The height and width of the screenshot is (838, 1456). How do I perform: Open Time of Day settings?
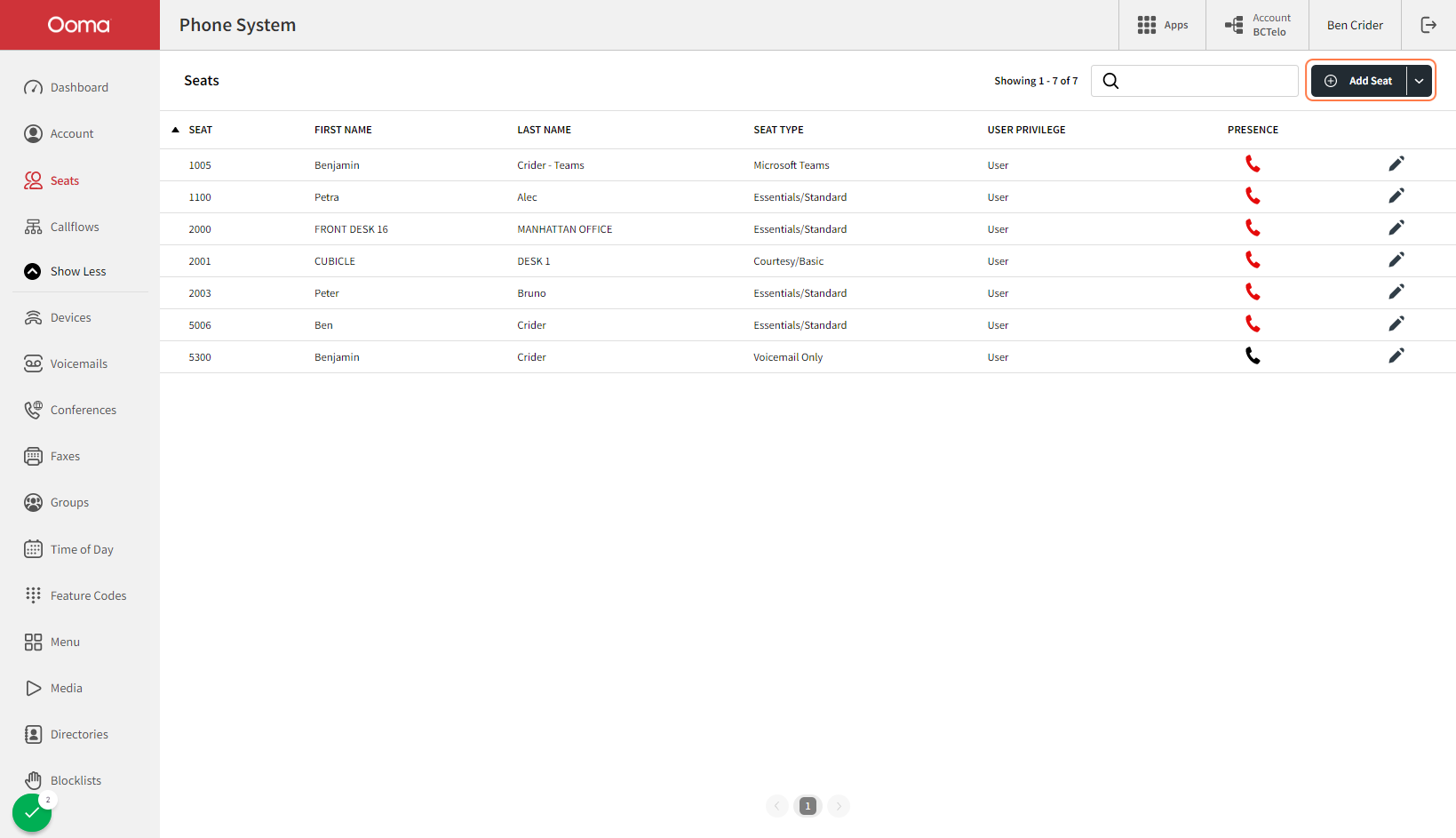(69, 549)
